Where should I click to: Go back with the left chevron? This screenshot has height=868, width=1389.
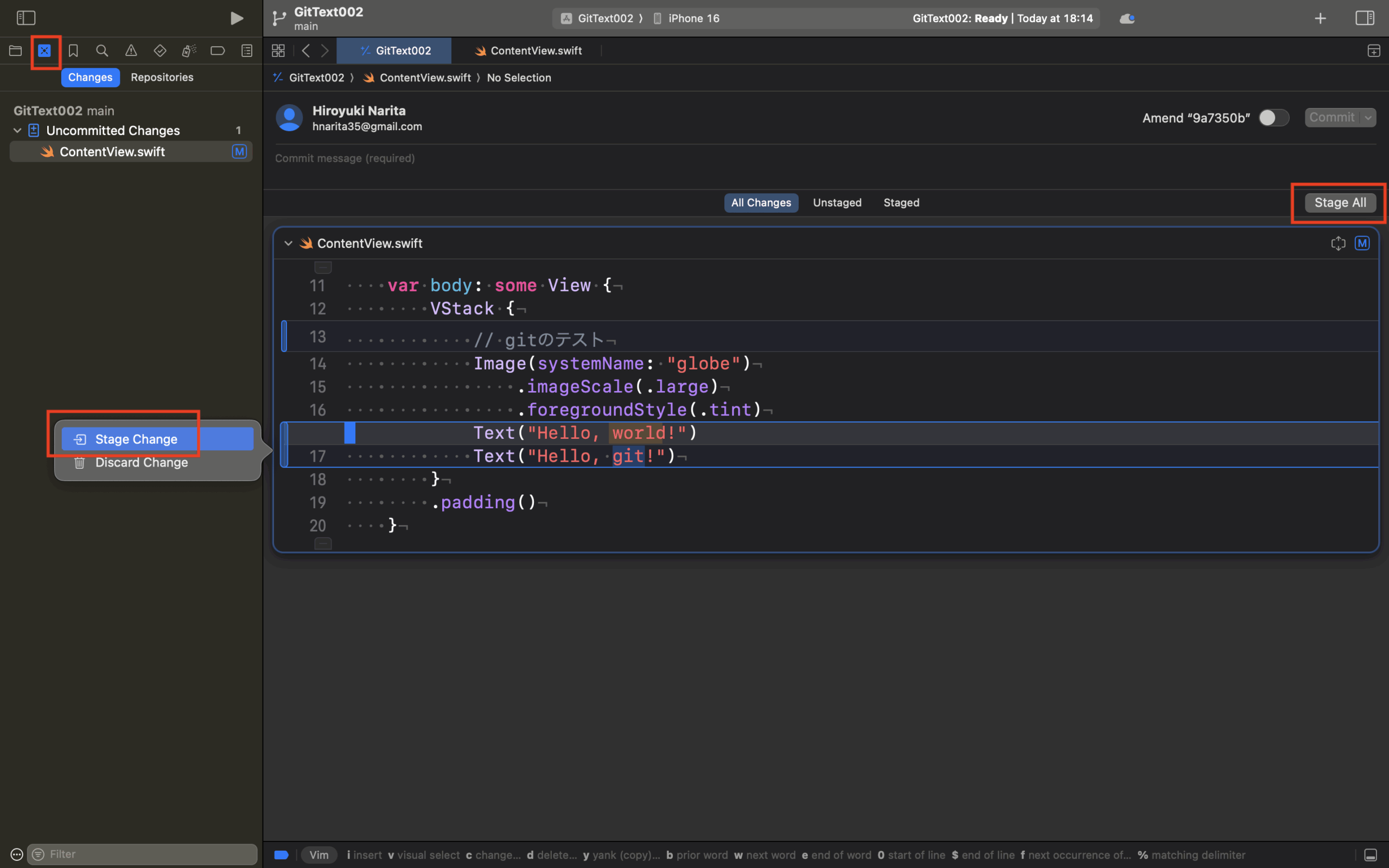coord(305,50)
